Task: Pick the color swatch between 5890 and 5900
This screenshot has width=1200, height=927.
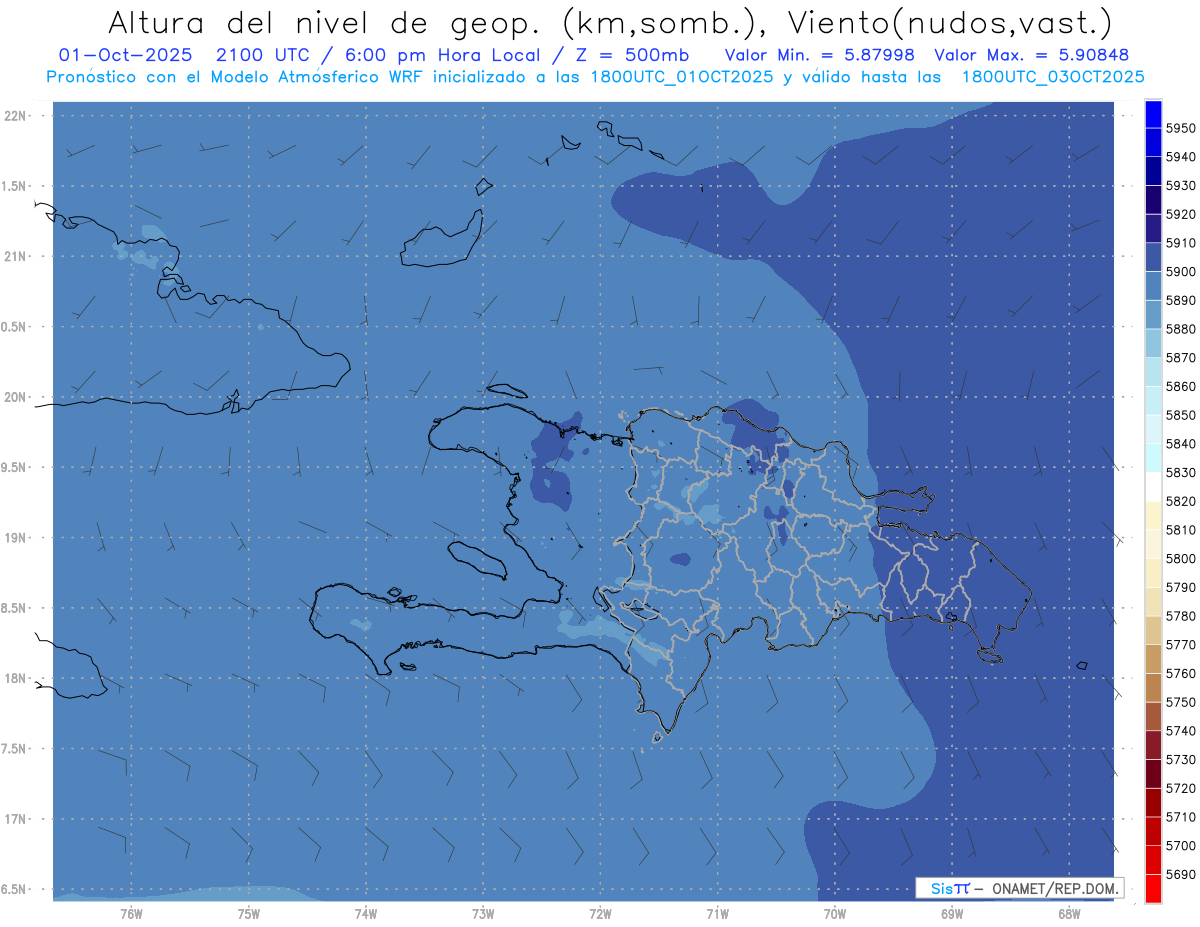Action: tap(1153, 286)
